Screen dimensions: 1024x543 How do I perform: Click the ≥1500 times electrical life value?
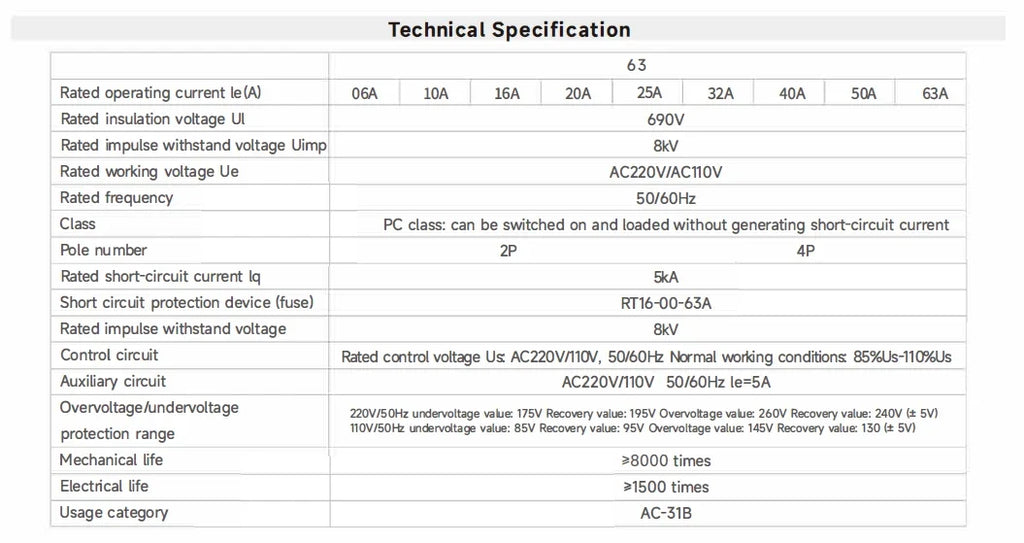click(665, 487)
